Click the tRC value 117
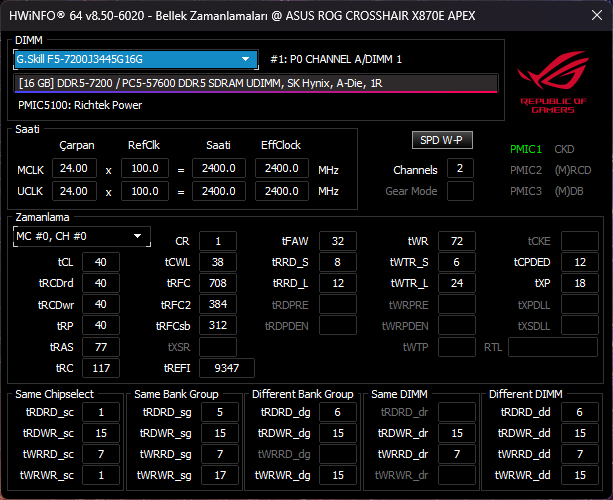Viewport: 613px width, 500px height. (x=100, y=368)
